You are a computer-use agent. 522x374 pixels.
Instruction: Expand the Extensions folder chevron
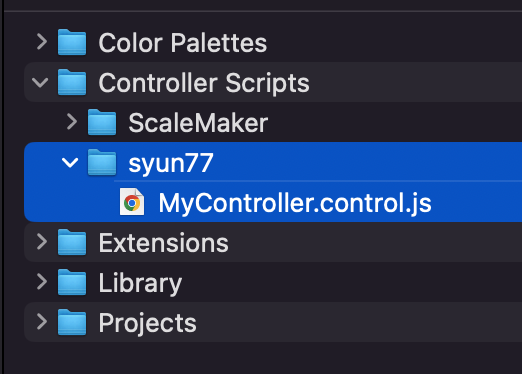(x=42, y=242)
